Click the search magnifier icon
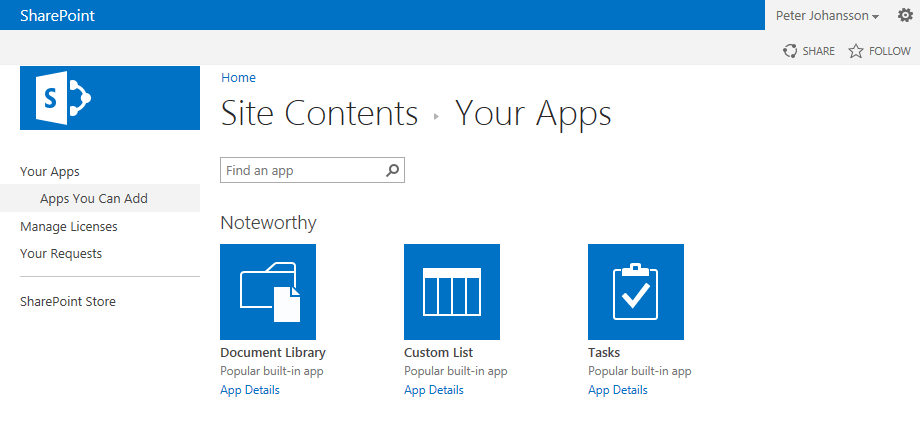Viewport: 920px width, 428px height. coord(393,170)
